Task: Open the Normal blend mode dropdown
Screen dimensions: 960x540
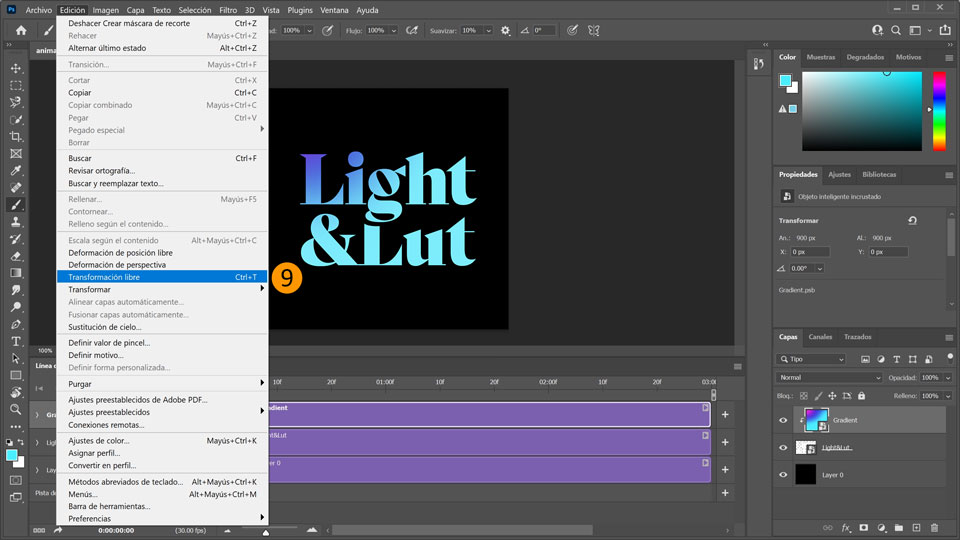Action: point(830,378)
